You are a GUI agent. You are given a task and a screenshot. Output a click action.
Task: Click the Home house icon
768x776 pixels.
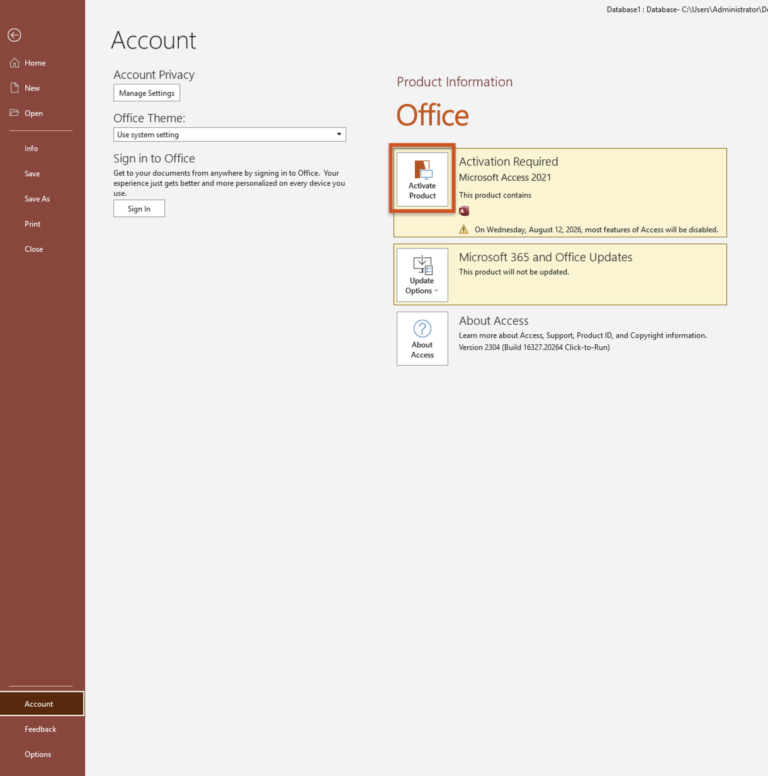click(14, 63)
